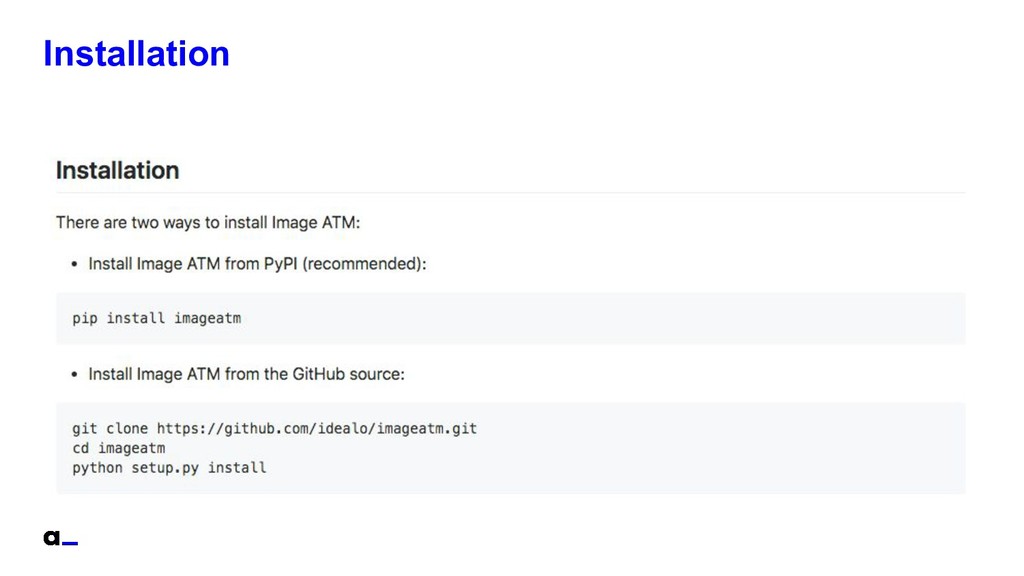Screen dimensions: 1024x576
Task: Click the git clone command line
Action: coord(274,428)
